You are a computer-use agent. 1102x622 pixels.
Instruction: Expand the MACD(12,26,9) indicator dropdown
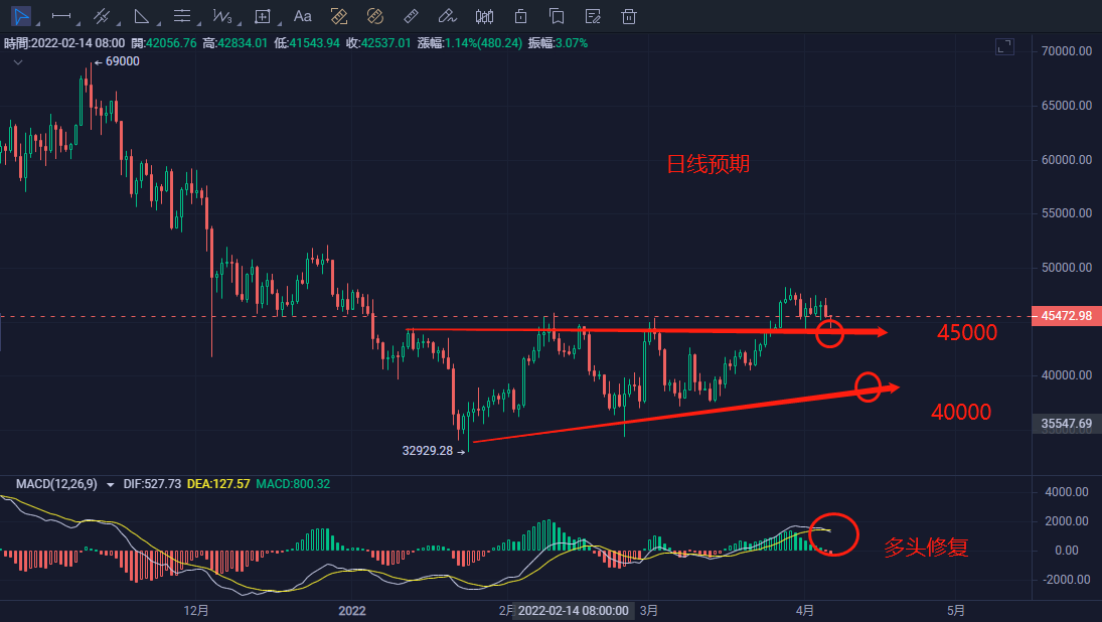pos(110,484)
